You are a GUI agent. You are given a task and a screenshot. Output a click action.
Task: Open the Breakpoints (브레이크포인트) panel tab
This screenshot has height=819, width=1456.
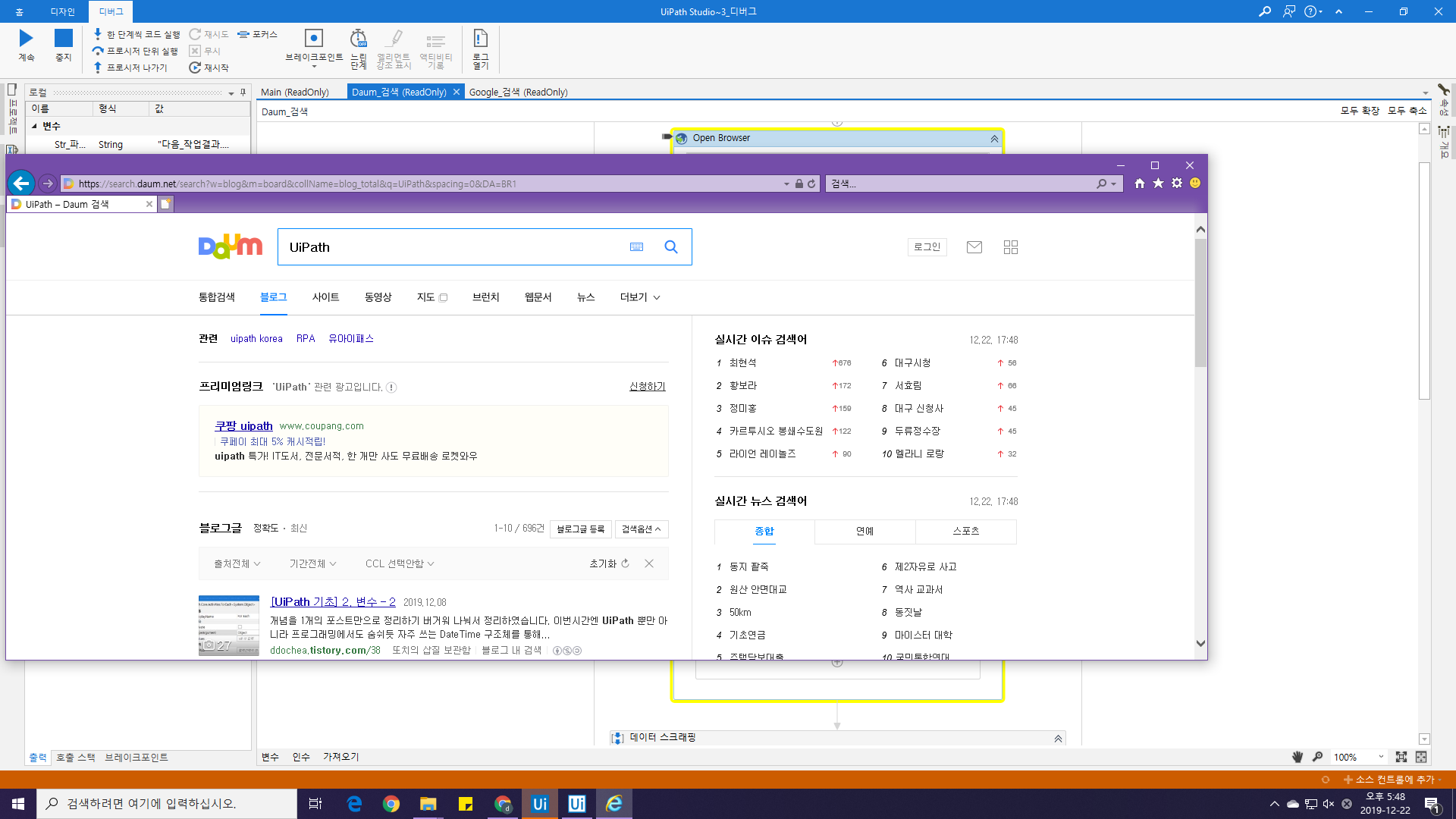[x=136, y=758]
